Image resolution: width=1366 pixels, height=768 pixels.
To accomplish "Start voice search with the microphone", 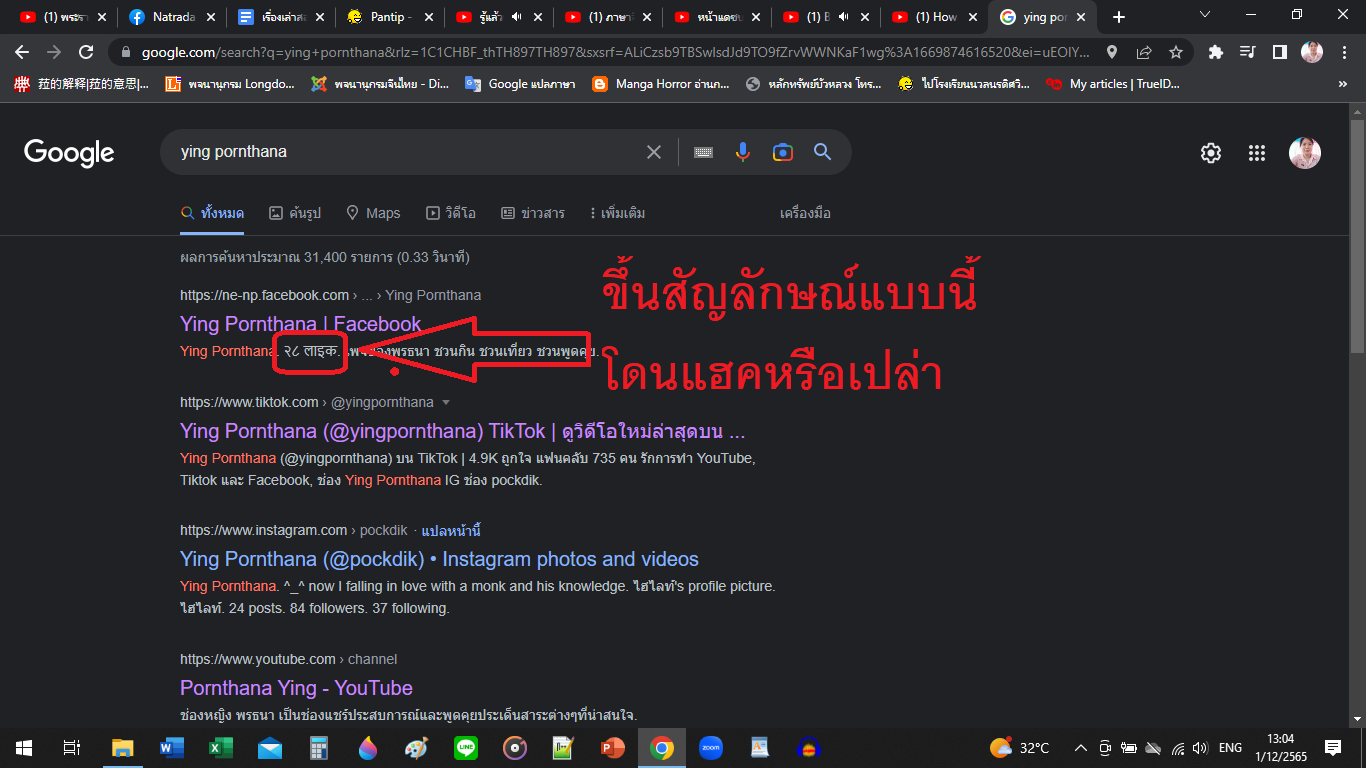I will (742, 152).
